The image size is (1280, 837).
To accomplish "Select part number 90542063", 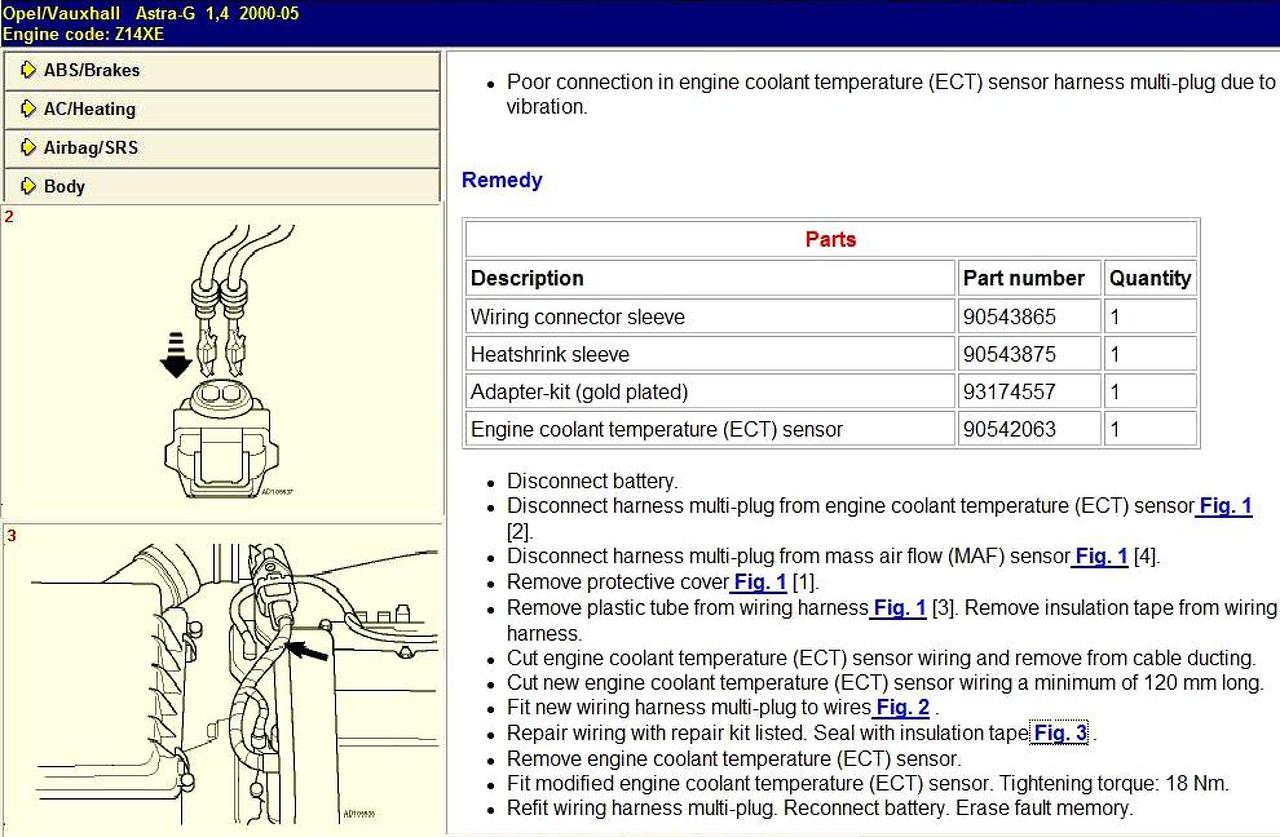I will tap(1029, 429).
